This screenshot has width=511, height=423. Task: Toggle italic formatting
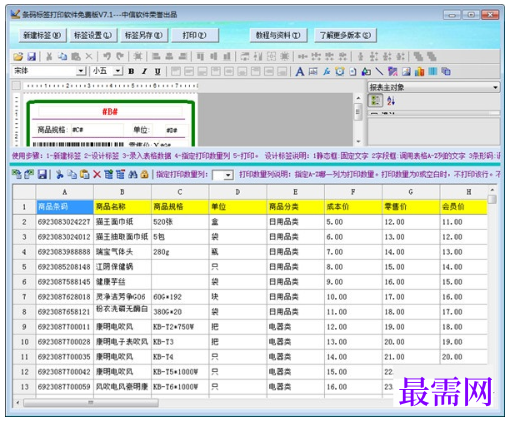pyautogui.click(x=144, y=71)
